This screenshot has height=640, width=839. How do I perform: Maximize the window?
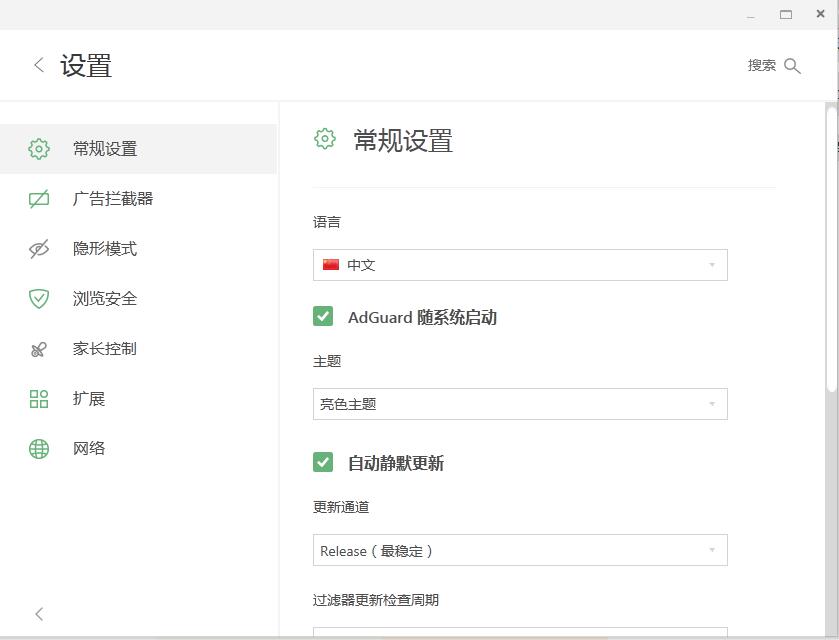(x=785, y=14)
